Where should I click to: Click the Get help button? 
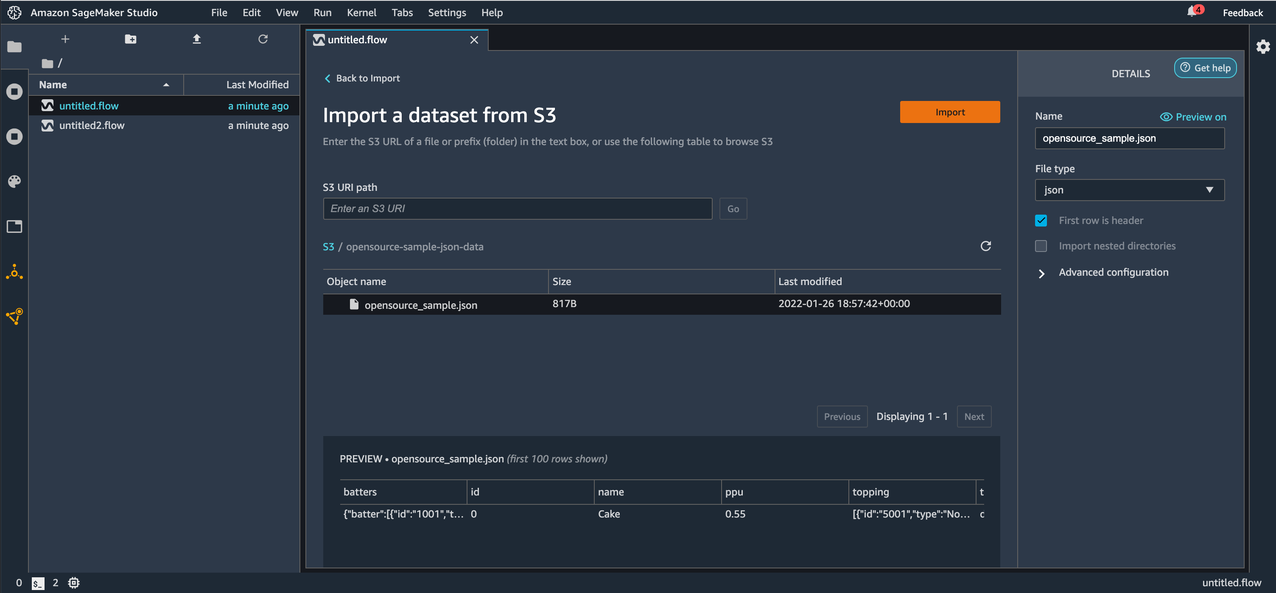pyautogui.click(x=1205, y=68)
